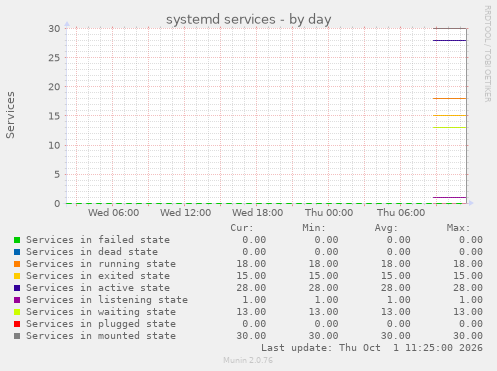Select 'Services in listening state' legend label
The height and width of the screenshot is (371, 497).
point(107,300)
